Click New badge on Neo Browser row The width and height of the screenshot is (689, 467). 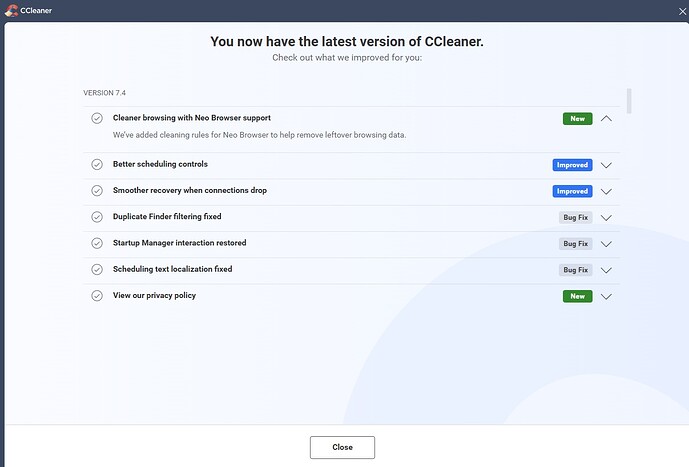[x=577, y=119]
